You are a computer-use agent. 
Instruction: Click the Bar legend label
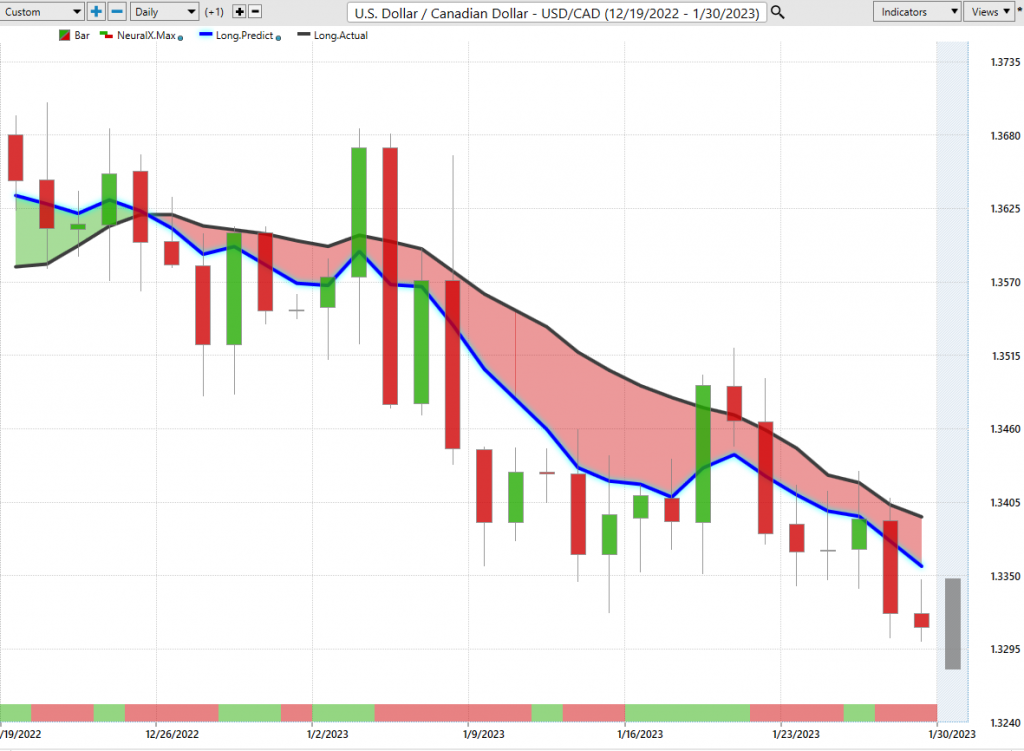pos(82,35)
